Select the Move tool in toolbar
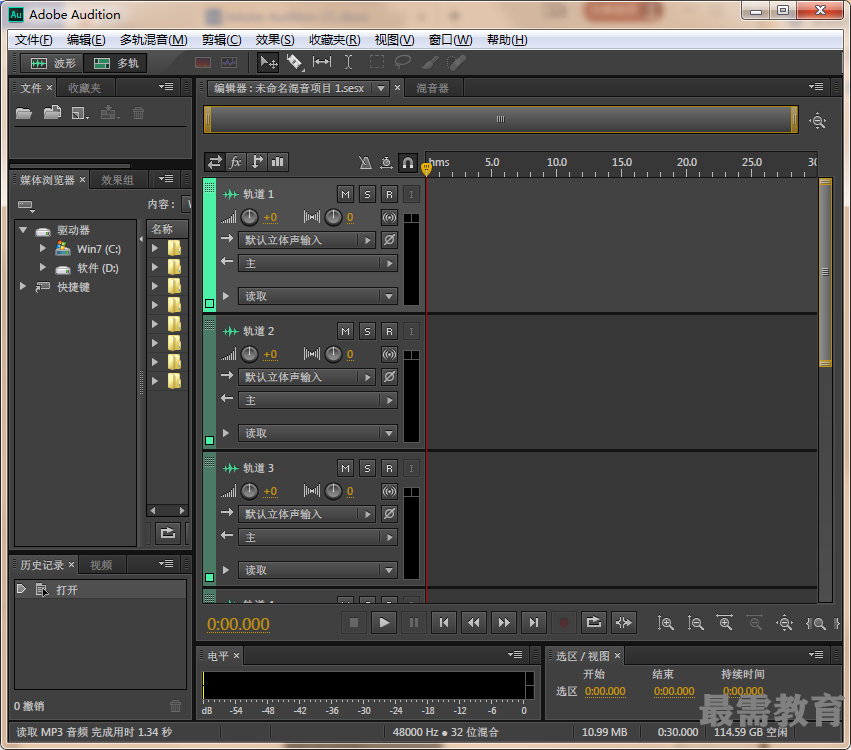Screen dimensions: 851x750 click(269, 62)
